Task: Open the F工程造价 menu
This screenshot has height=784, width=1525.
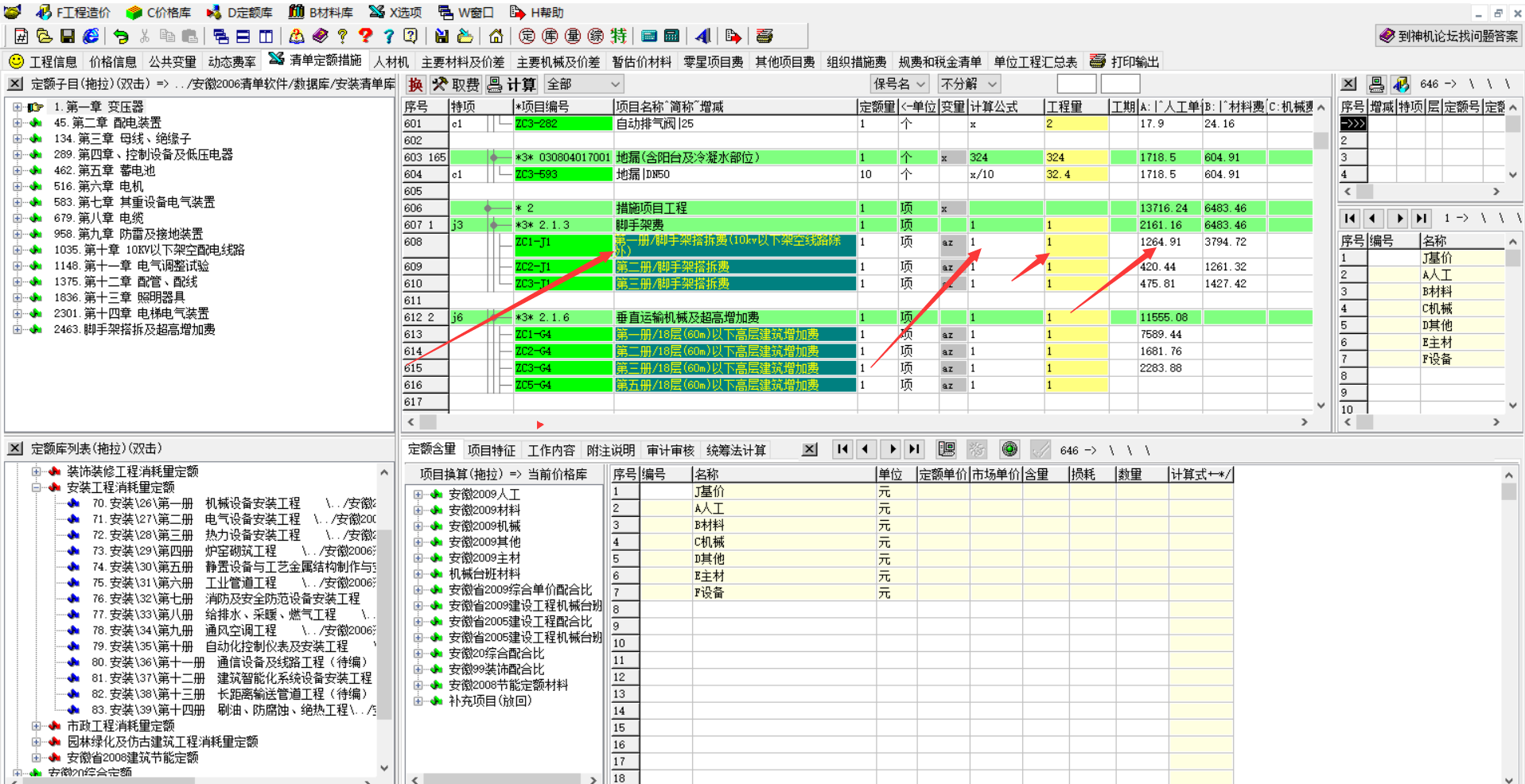Action: pyautogui.click(x=73, y=13)
